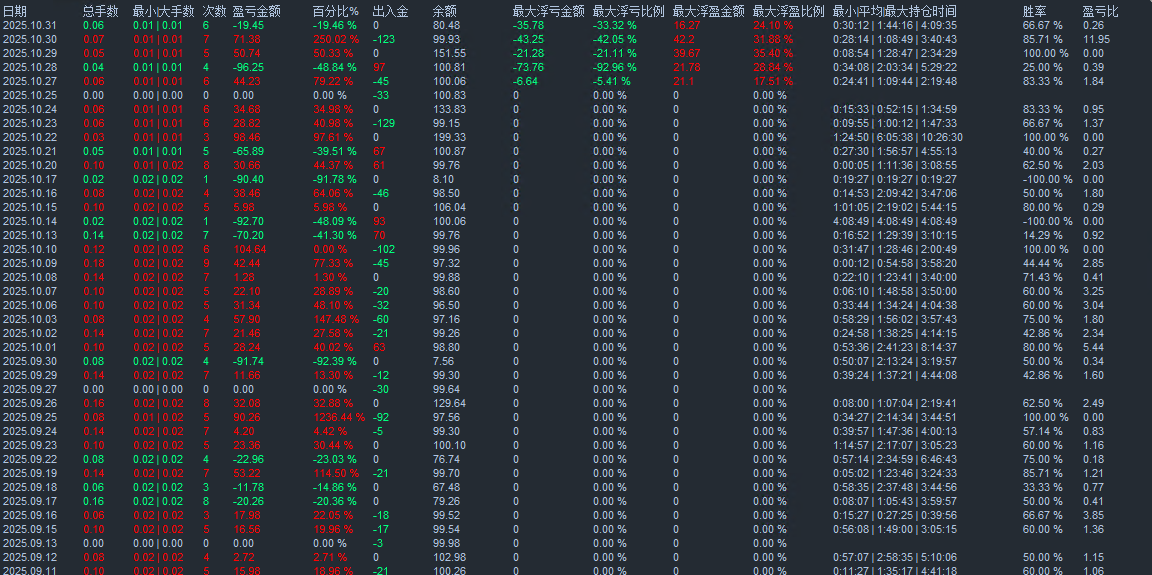The width and height of the screenshot is (1152, 575).
Task: Click the 151.55 balance value
Action: coord(450,53)
